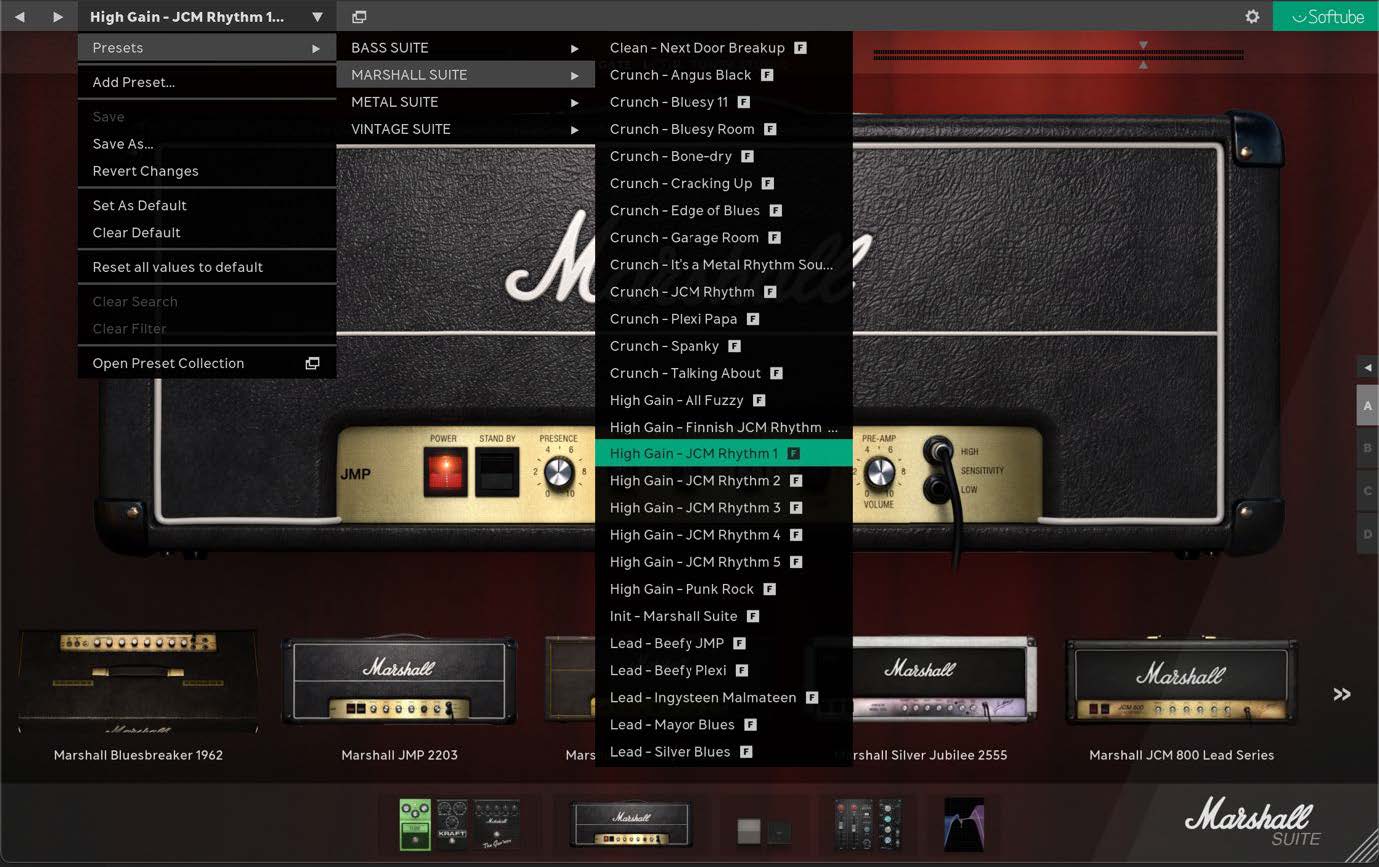Open the settings gear

[1252, 16]
